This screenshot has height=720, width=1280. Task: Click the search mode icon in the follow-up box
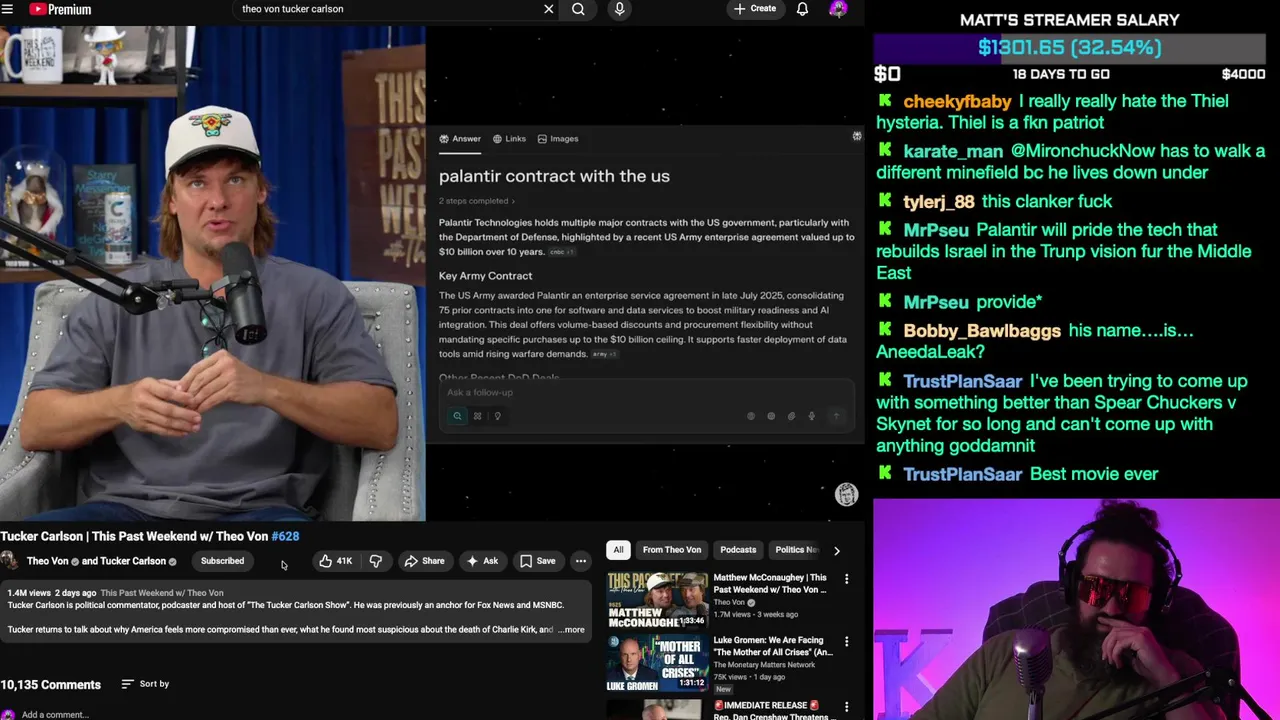[x=457, y=416]
